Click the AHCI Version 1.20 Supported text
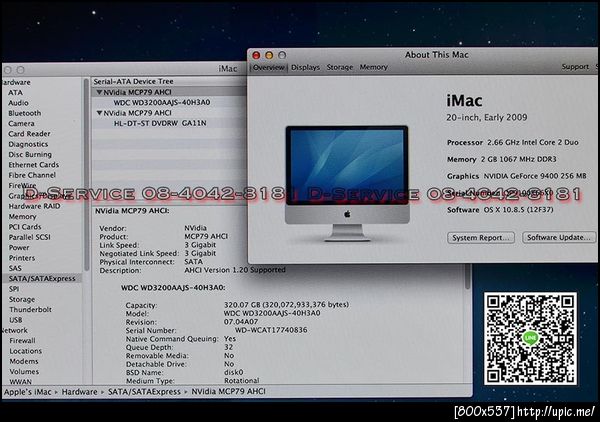 point(235,270)
